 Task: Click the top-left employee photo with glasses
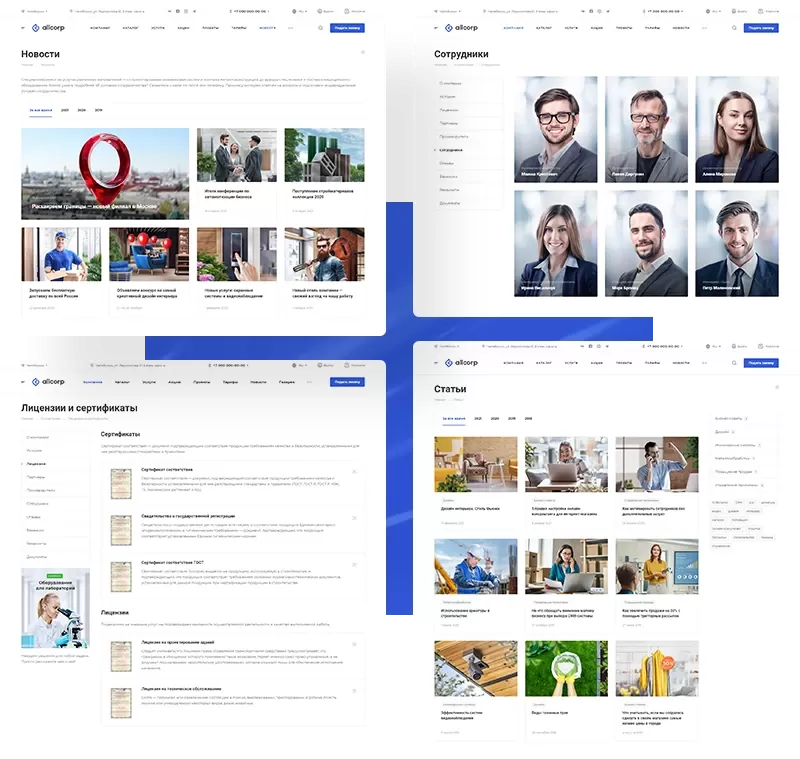[x=556, y=129]
